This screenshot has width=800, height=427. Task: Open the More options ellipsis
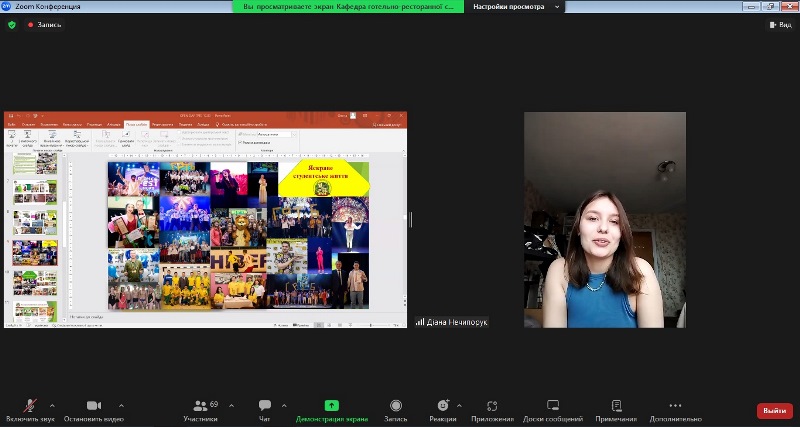pyautogui.click(x=675, y=405)
